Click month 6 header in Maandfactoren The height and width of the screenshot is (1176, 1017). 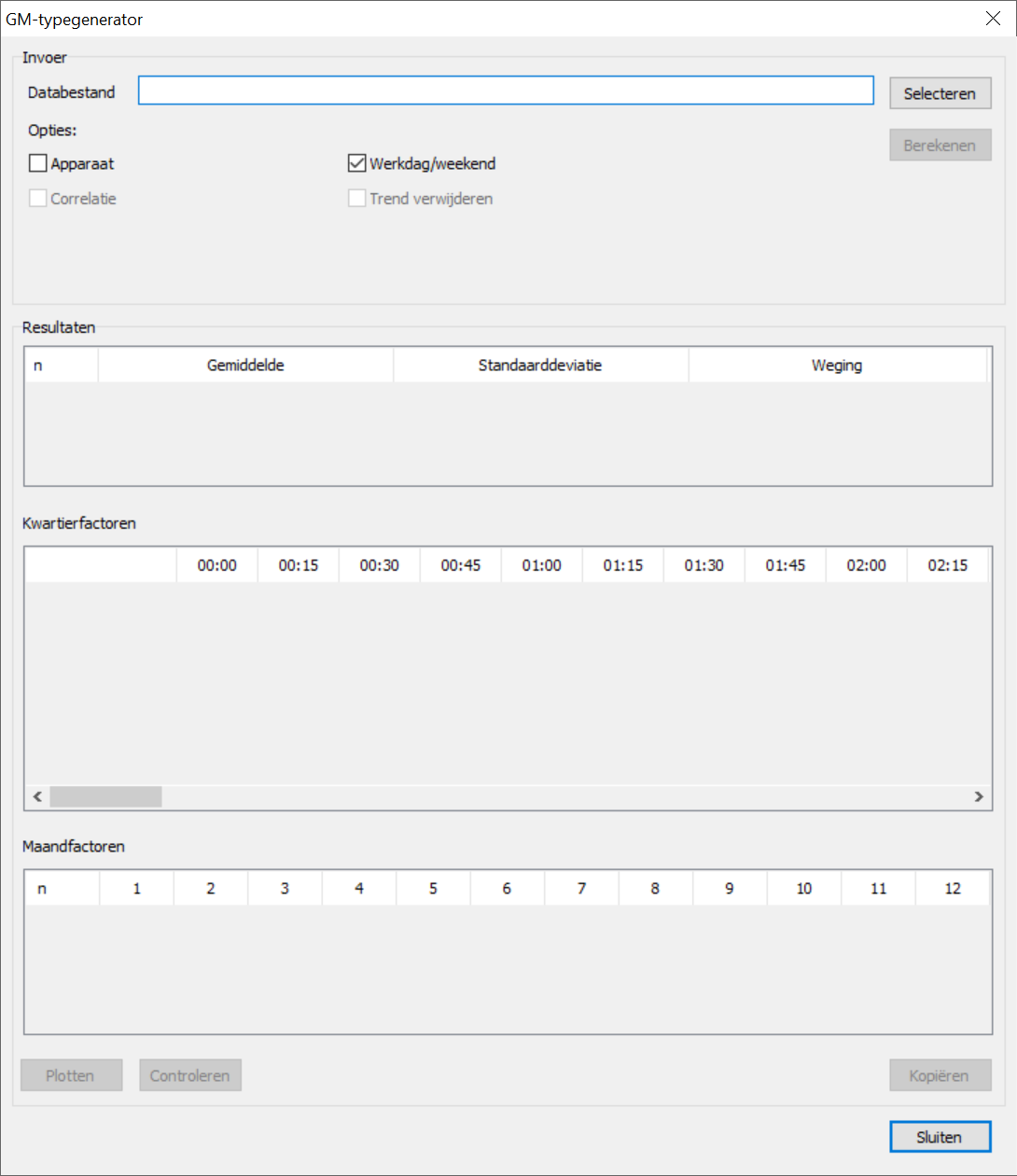507,889
